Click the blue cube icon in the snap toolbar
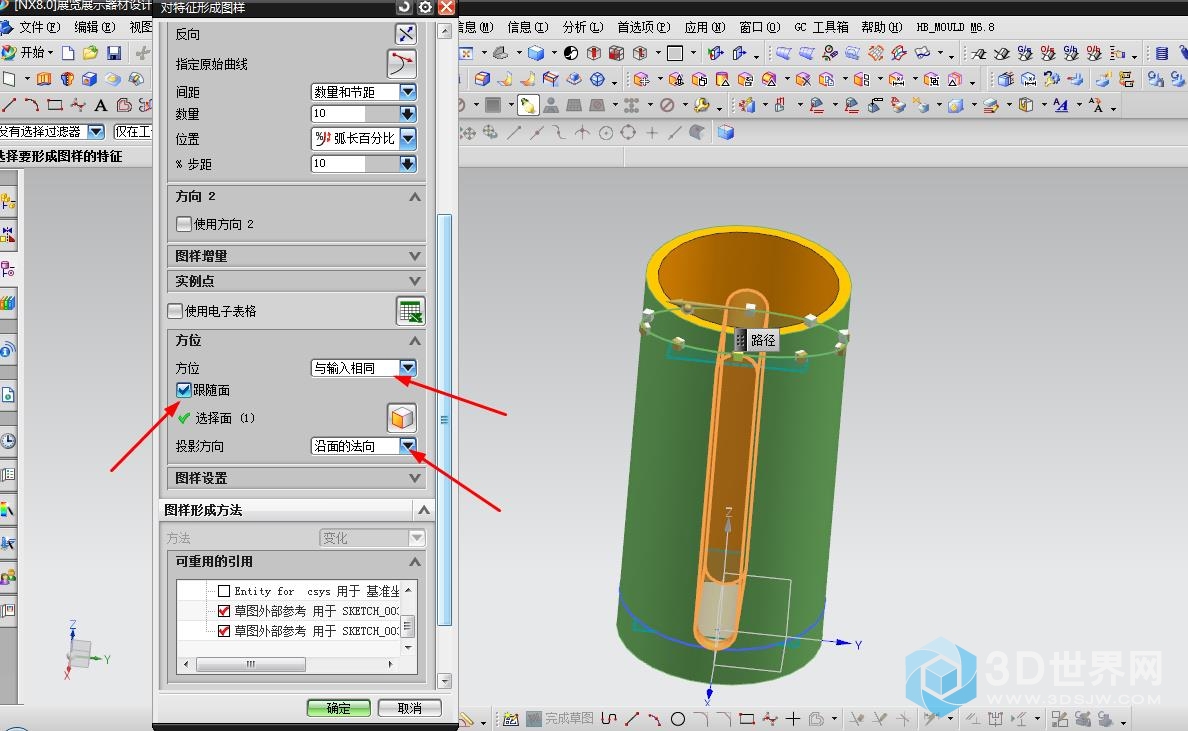The image size is (1188, 731). 726,133
